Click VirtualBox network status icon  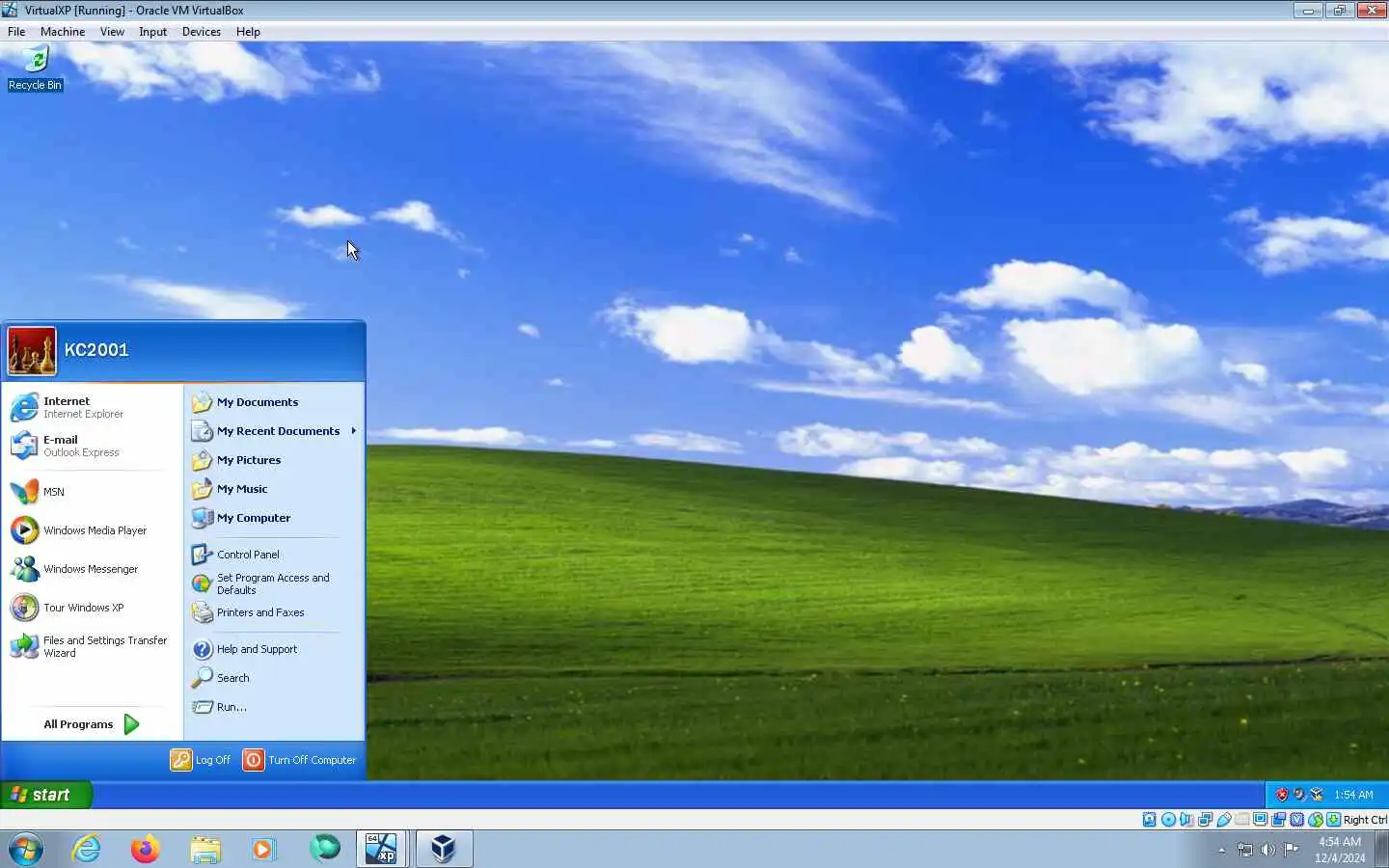tap(1205, 820)
